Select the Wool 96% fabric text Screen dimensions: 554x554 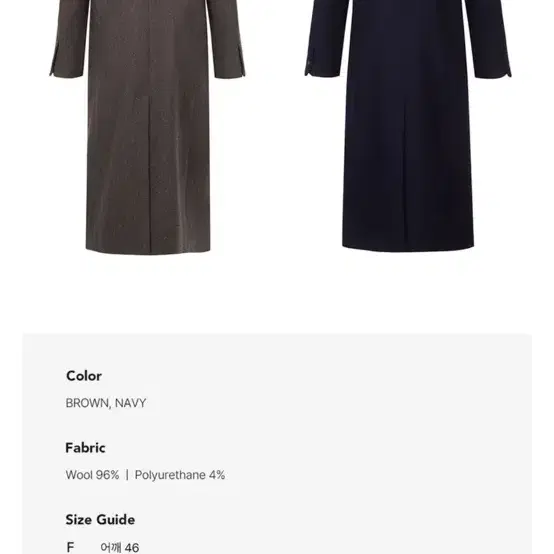(x=92, y=475)
